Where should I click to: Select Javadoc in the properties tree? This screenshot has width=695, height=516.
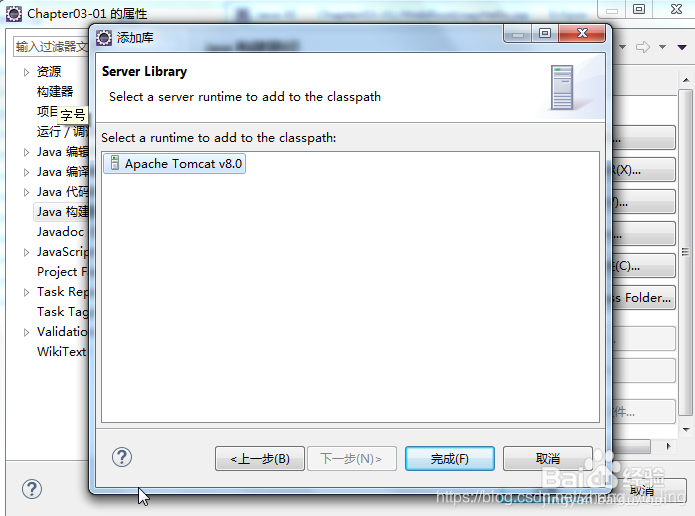point(60,232)
